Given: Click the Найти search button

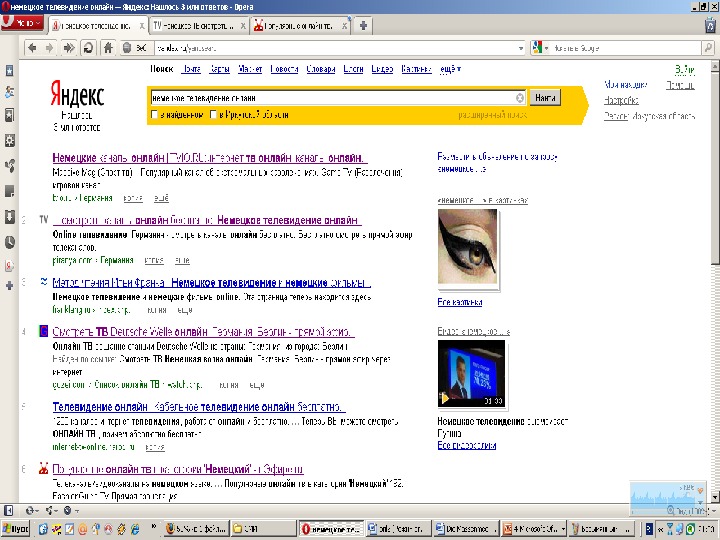Looking at the screenshot, I should [x=545, y=98].
